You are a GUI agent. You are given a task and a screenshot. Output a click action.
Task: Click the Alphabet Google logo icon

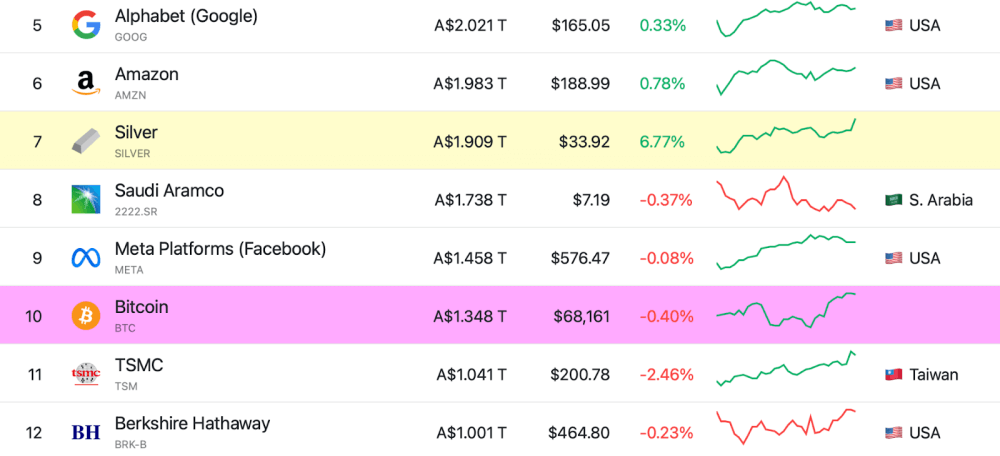coord(86,25)
